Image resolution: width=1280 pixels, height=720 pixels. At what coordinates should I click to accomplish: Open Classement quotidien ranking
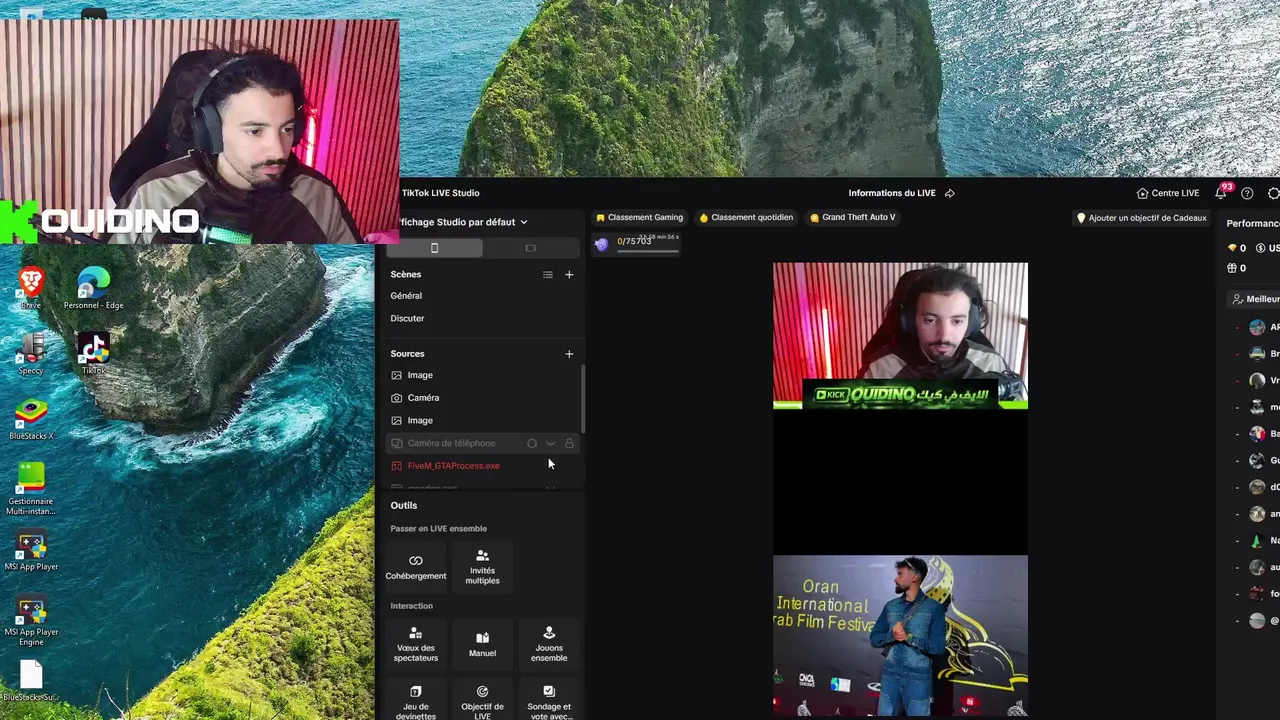pyautogui.click(x=746, y=217)
